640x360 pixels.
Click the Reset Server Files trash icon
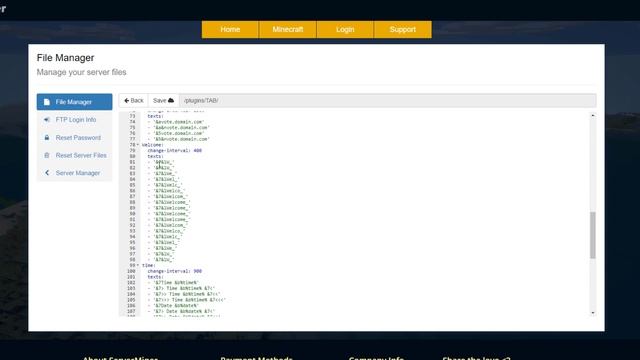(47, 155)
